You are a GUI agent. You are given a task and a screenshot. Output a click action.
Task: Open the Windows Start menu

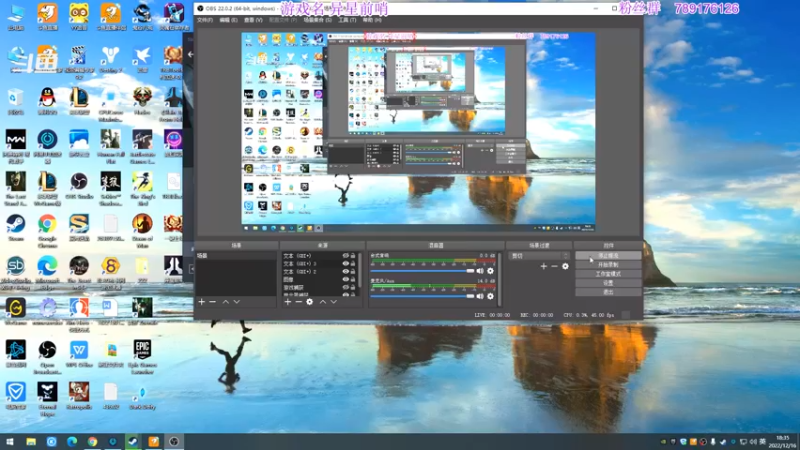(x=10, y=442)
